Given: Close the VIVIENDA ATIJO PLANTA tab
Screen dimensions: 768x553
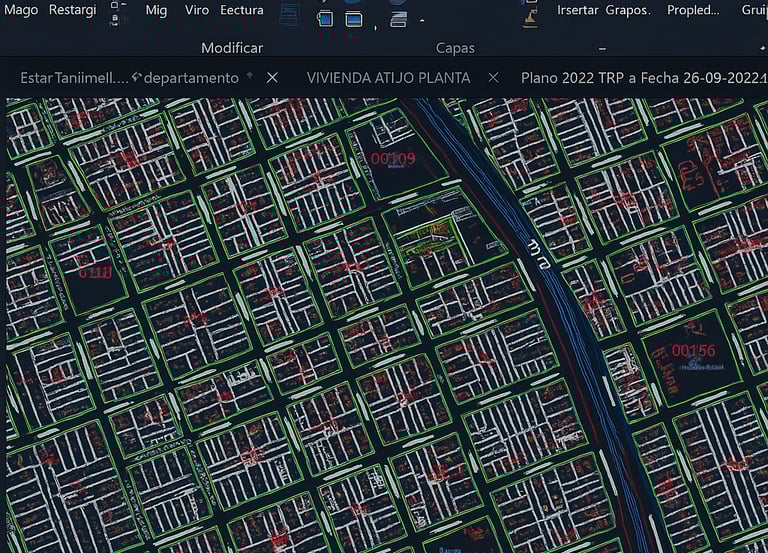Looking at the screenshot, I should 493,77.
